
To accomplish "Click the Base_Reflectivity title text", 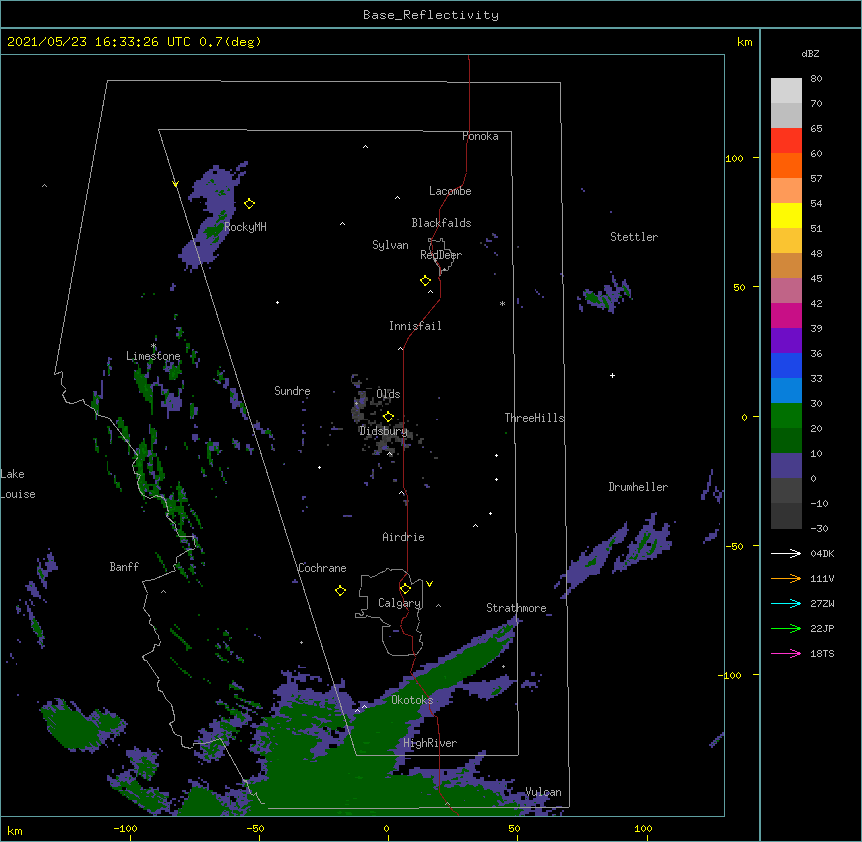I will click(x=431, y=15).
